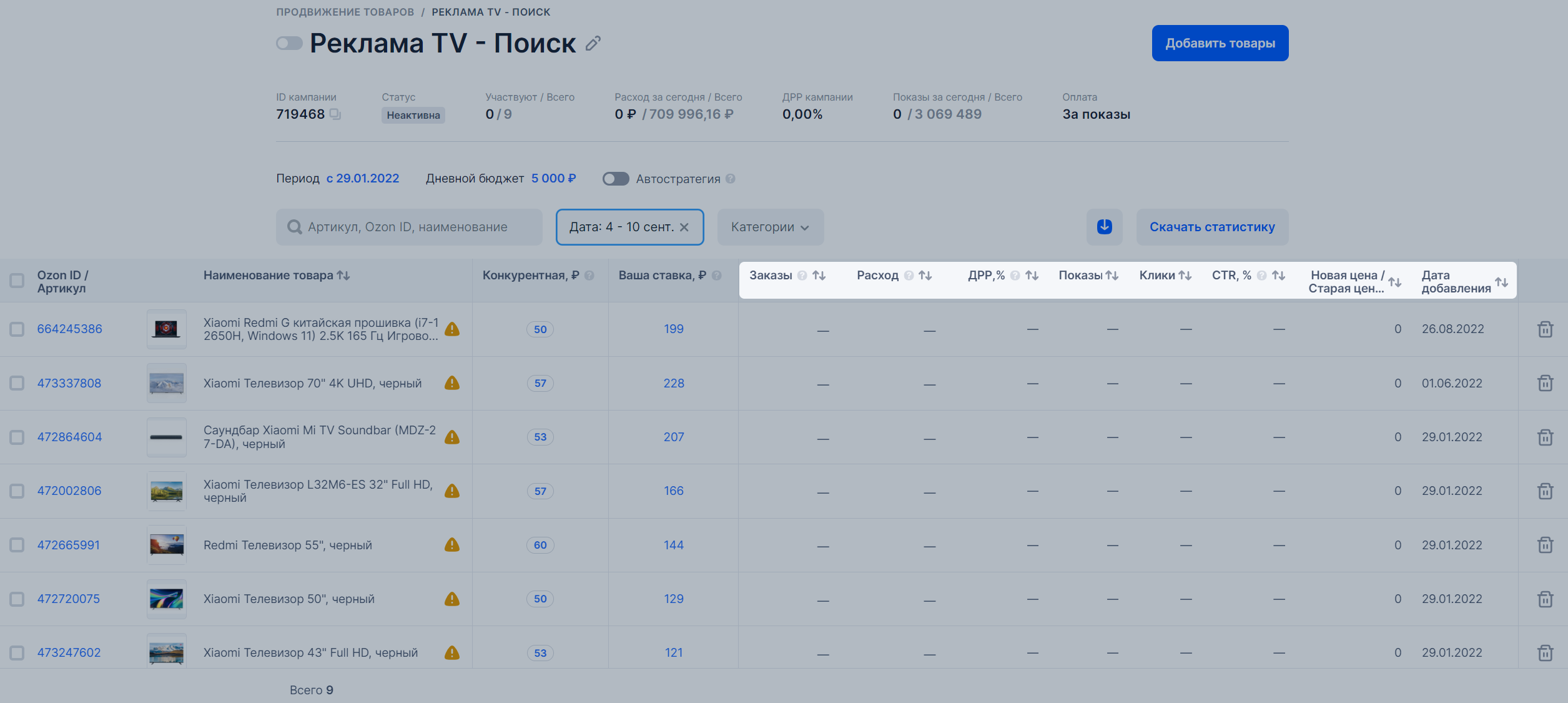Check the row for 472665991
This screenshot has width=1568, height=703.
click(x=17, y=545)
